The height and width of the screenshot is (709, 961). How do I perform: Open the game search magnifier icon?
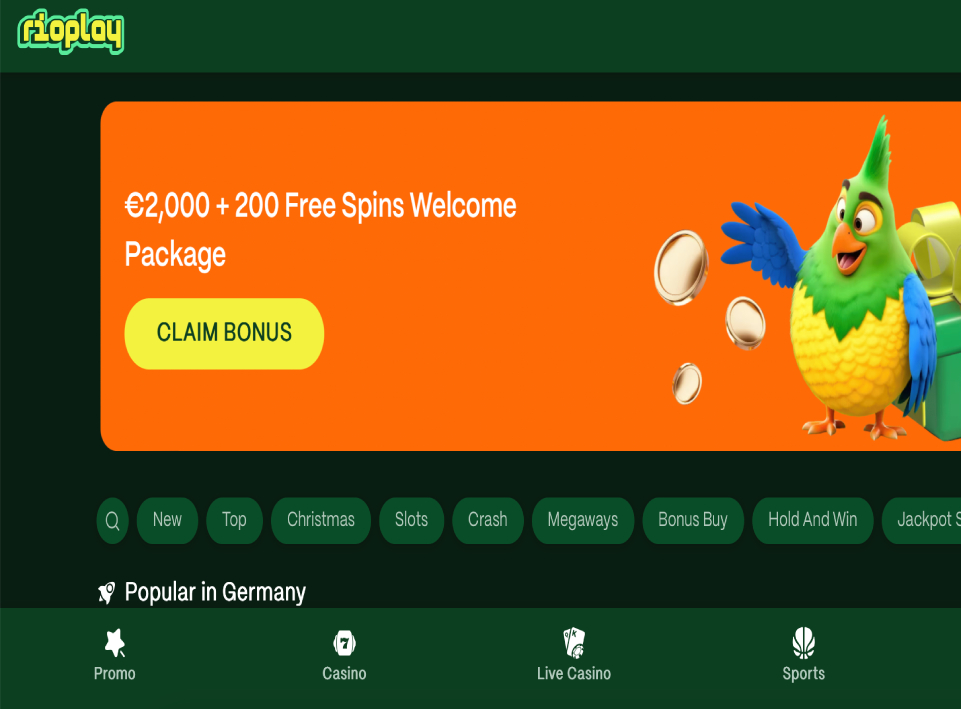coord(112,521)
